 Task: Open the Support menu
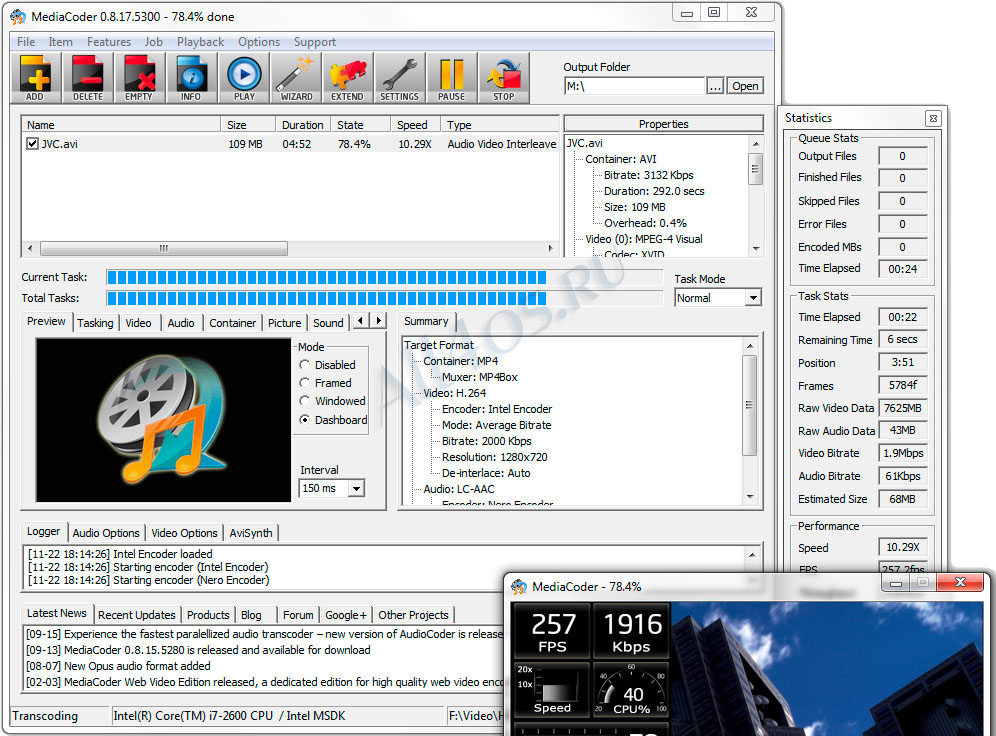pos(314,42)
